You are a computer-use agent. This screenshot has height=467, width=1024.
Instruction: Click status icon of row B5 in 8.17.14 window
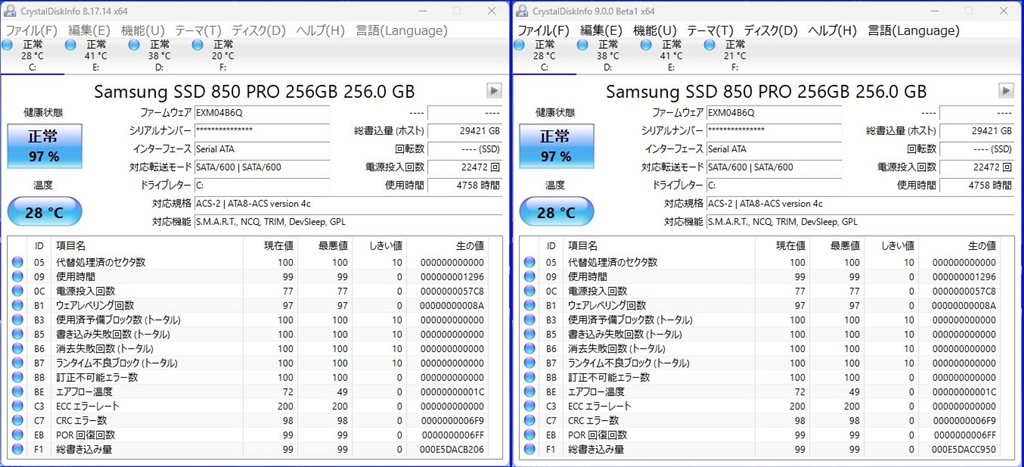(18, 334)
